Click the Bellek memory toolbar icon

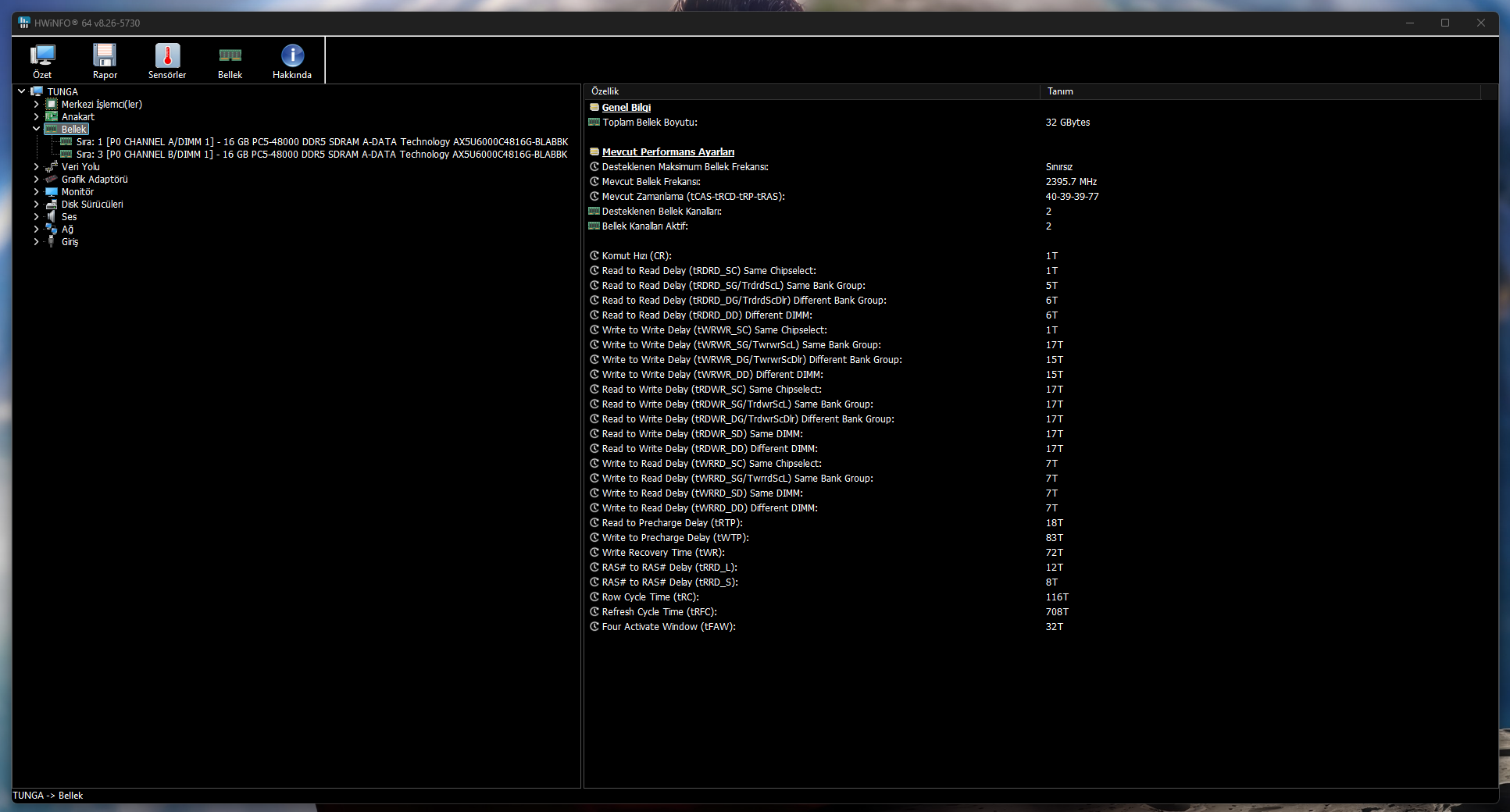(x=230, y=55)
